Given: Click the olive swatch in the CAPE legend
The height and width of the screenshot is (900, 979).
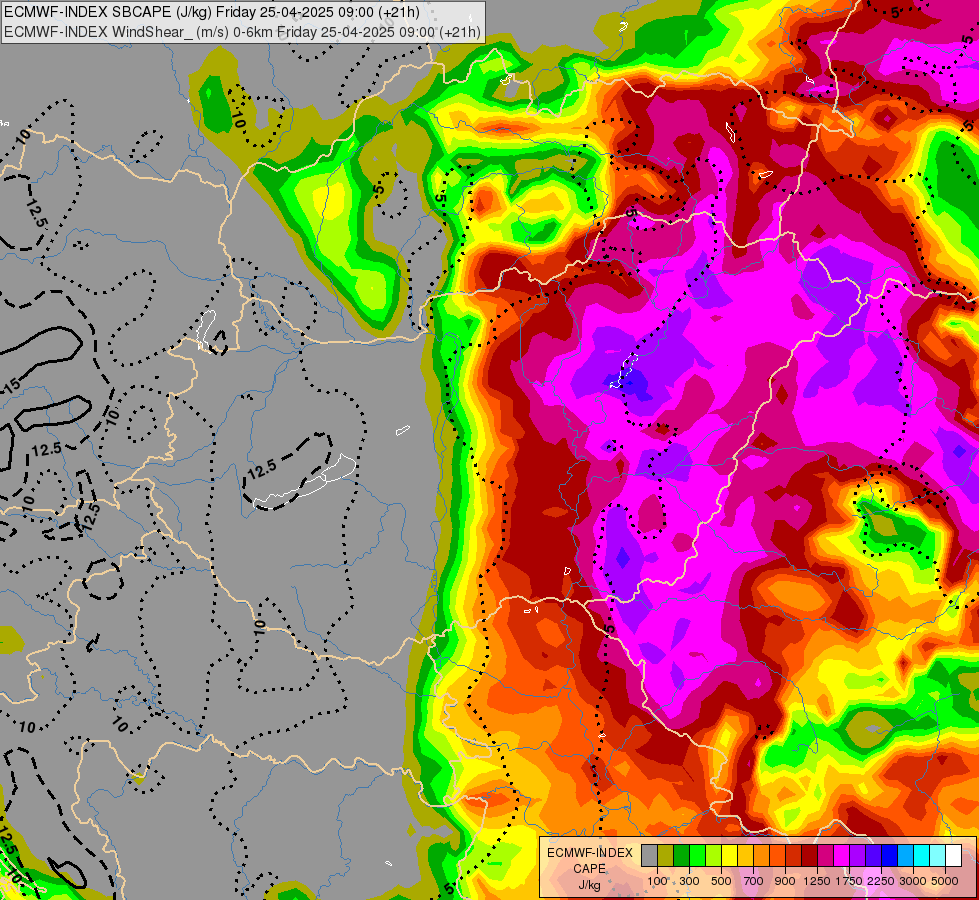Looking at the screenshot, I should (665, 855).
